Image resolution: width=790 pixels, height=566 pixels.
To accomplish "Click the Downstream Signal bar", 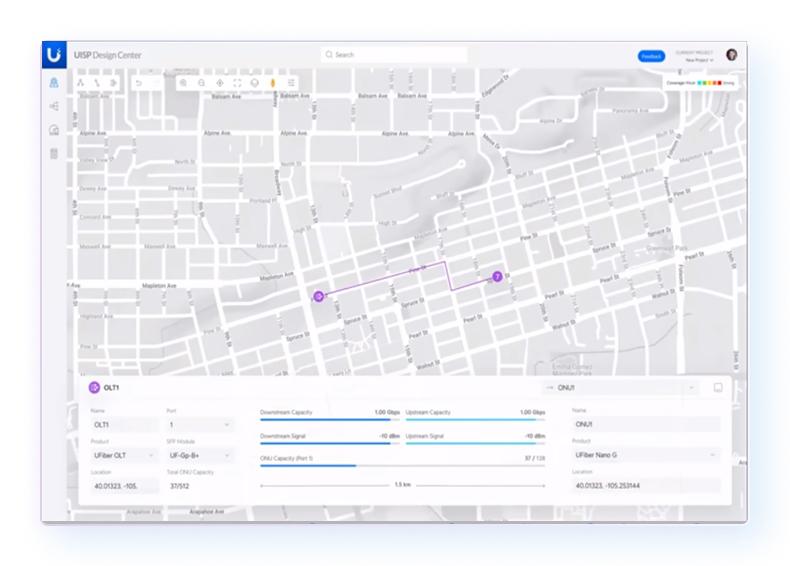I will pyautogui.click(x=330, y=444).
